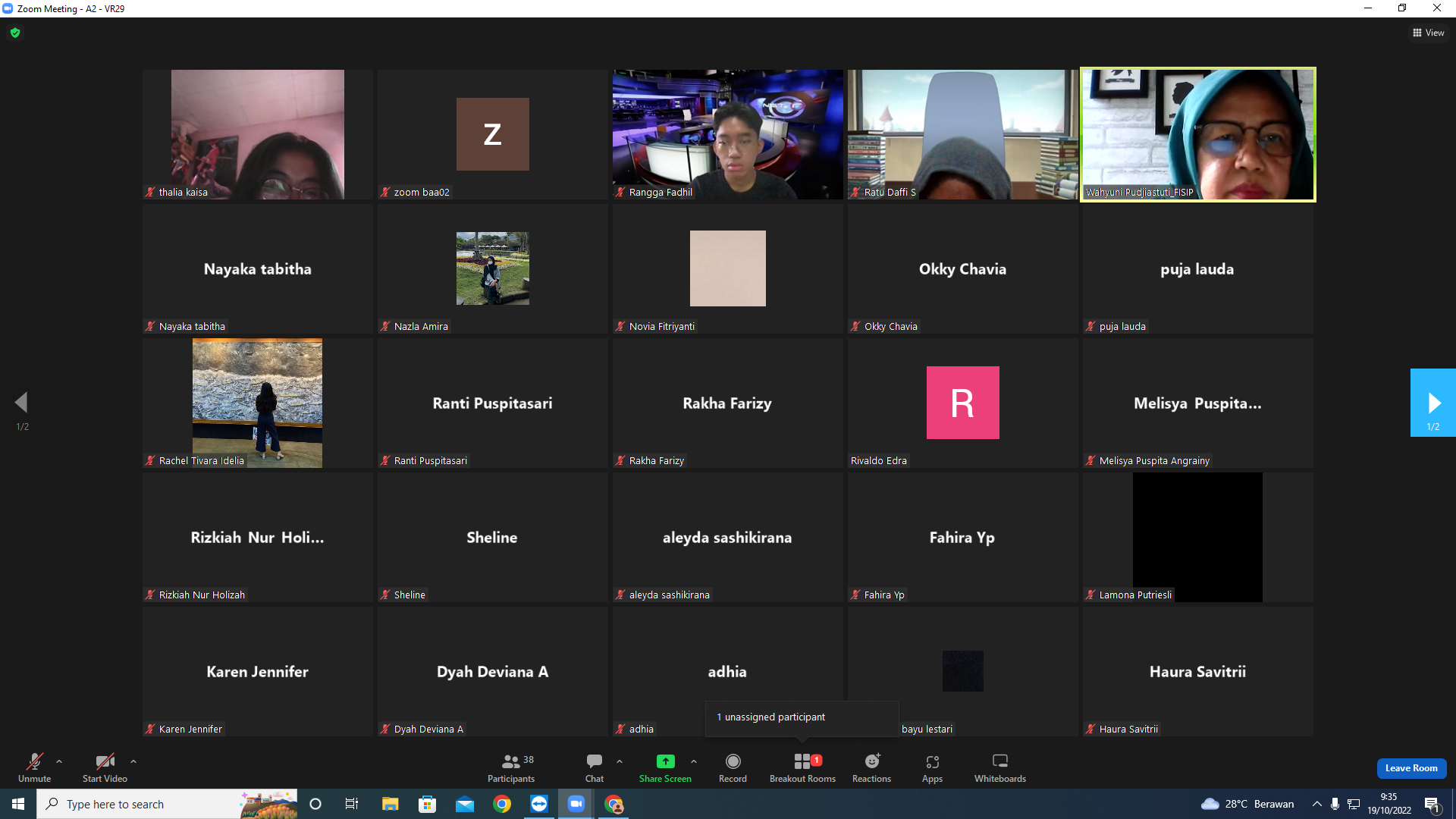
Task: Click the Windows Start button
Action: [18, 804]
